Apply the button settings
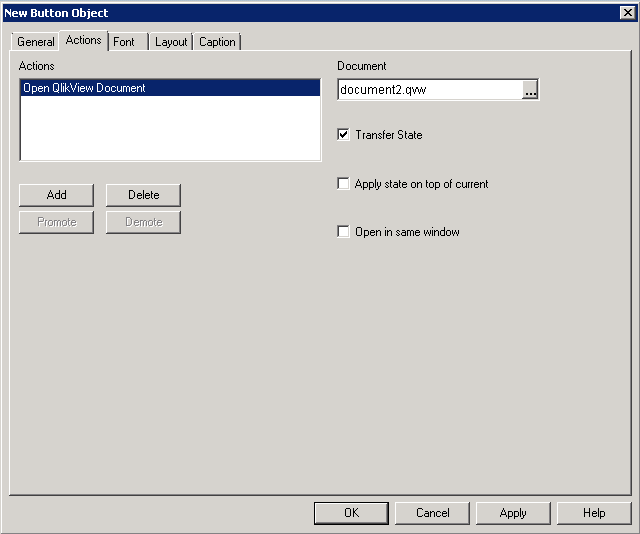This screenshot has width=640, height=534. tap(513, 513)
